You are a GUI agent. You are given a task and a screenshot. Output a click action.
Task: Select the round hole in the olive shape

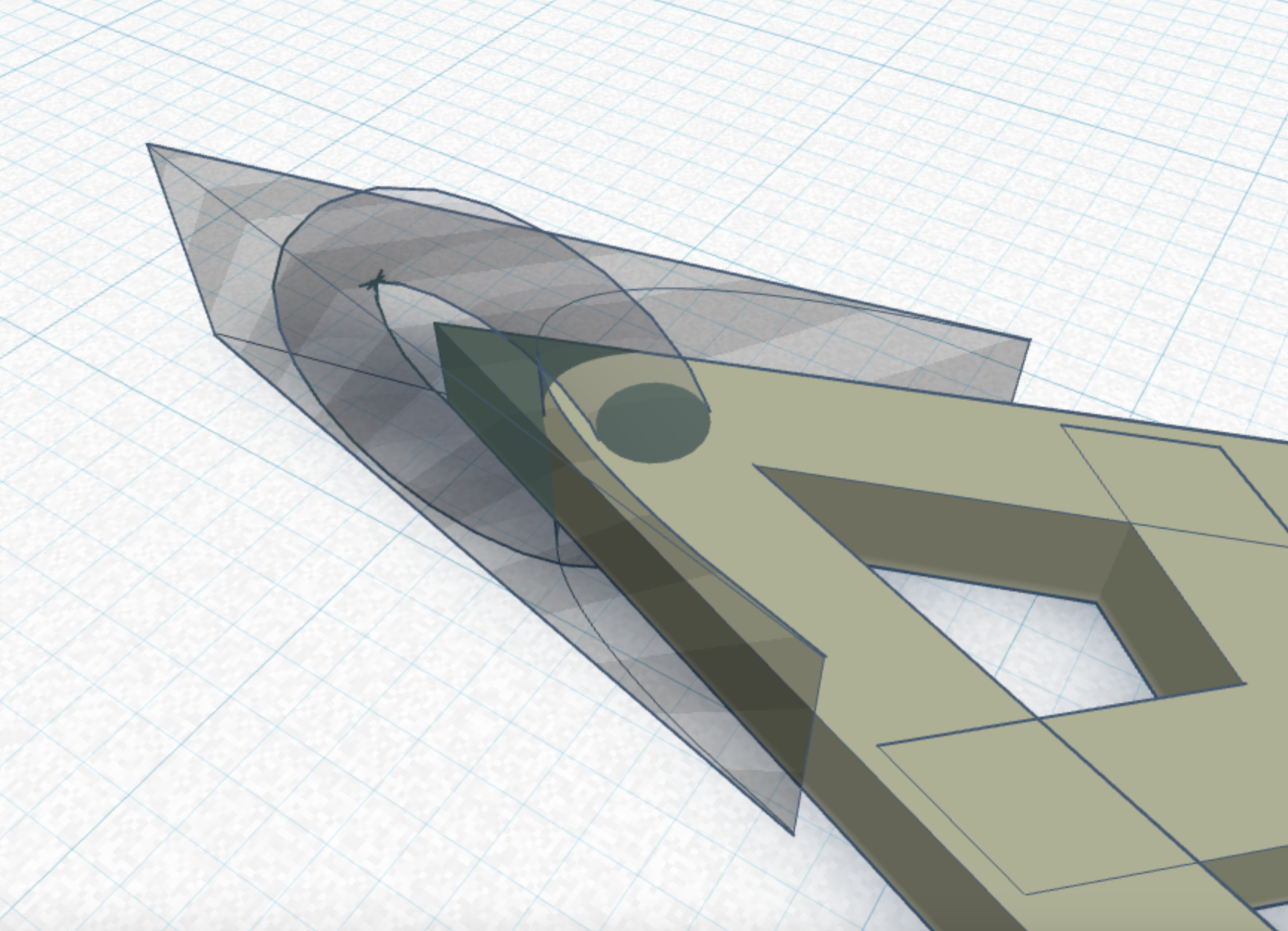(x=653, y=423)
